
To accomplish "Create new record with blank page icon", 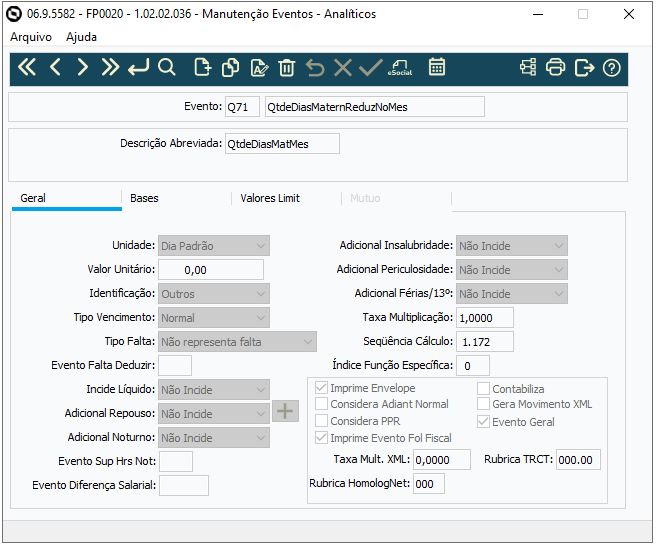I will tap(203, 67).
